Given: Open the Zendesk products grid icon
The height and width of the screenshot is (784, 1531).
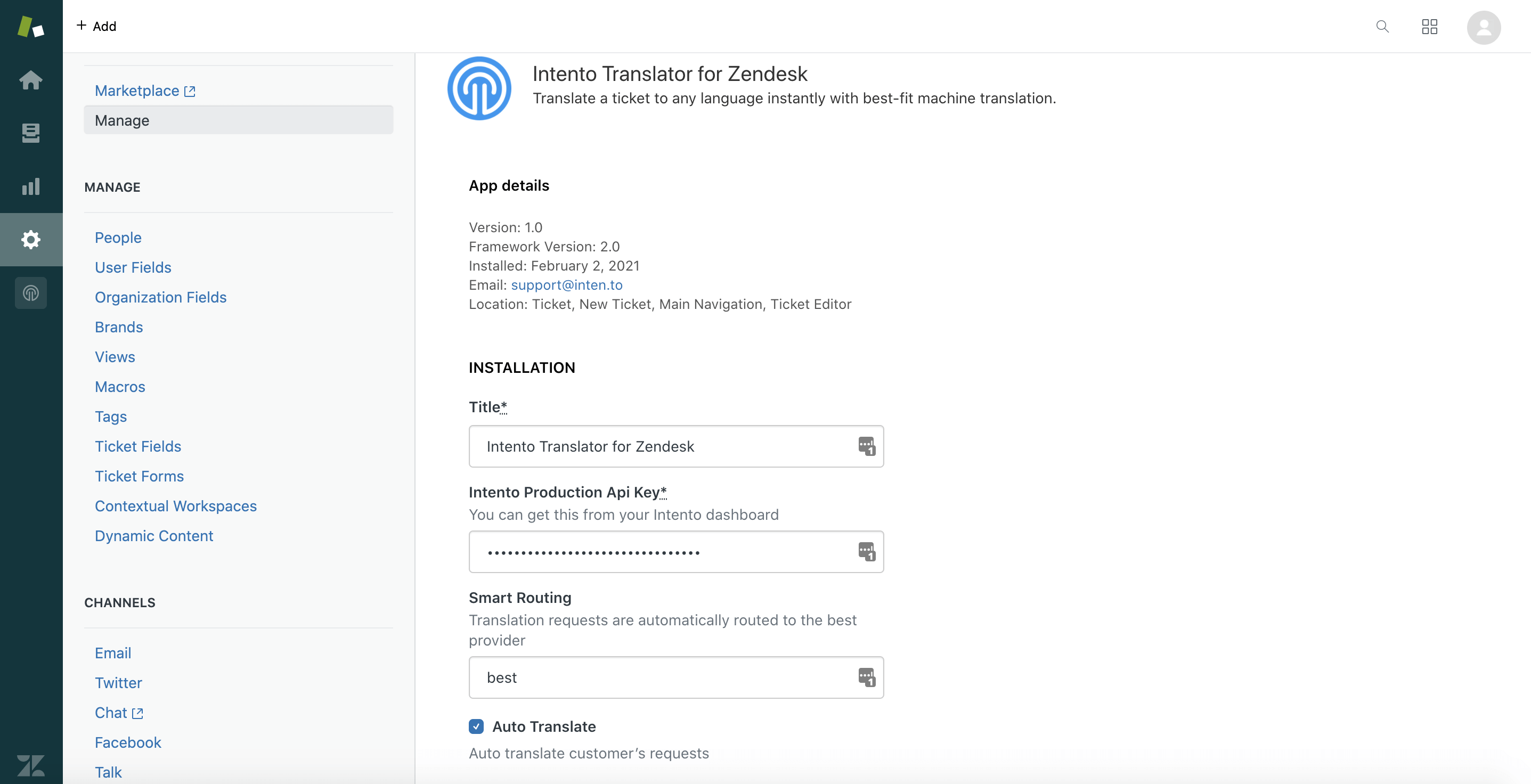Looking at the screenshot, I should point(1429,26).
